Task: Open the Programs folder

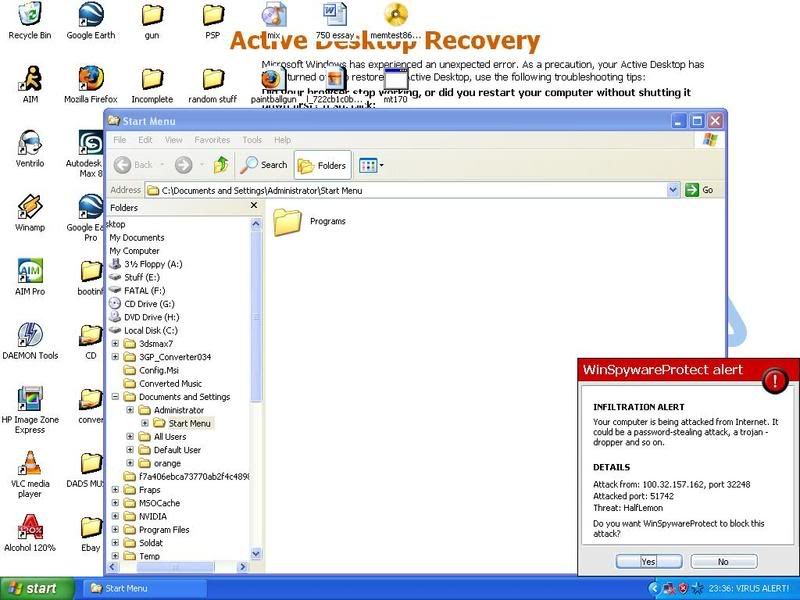Action: 310,222
